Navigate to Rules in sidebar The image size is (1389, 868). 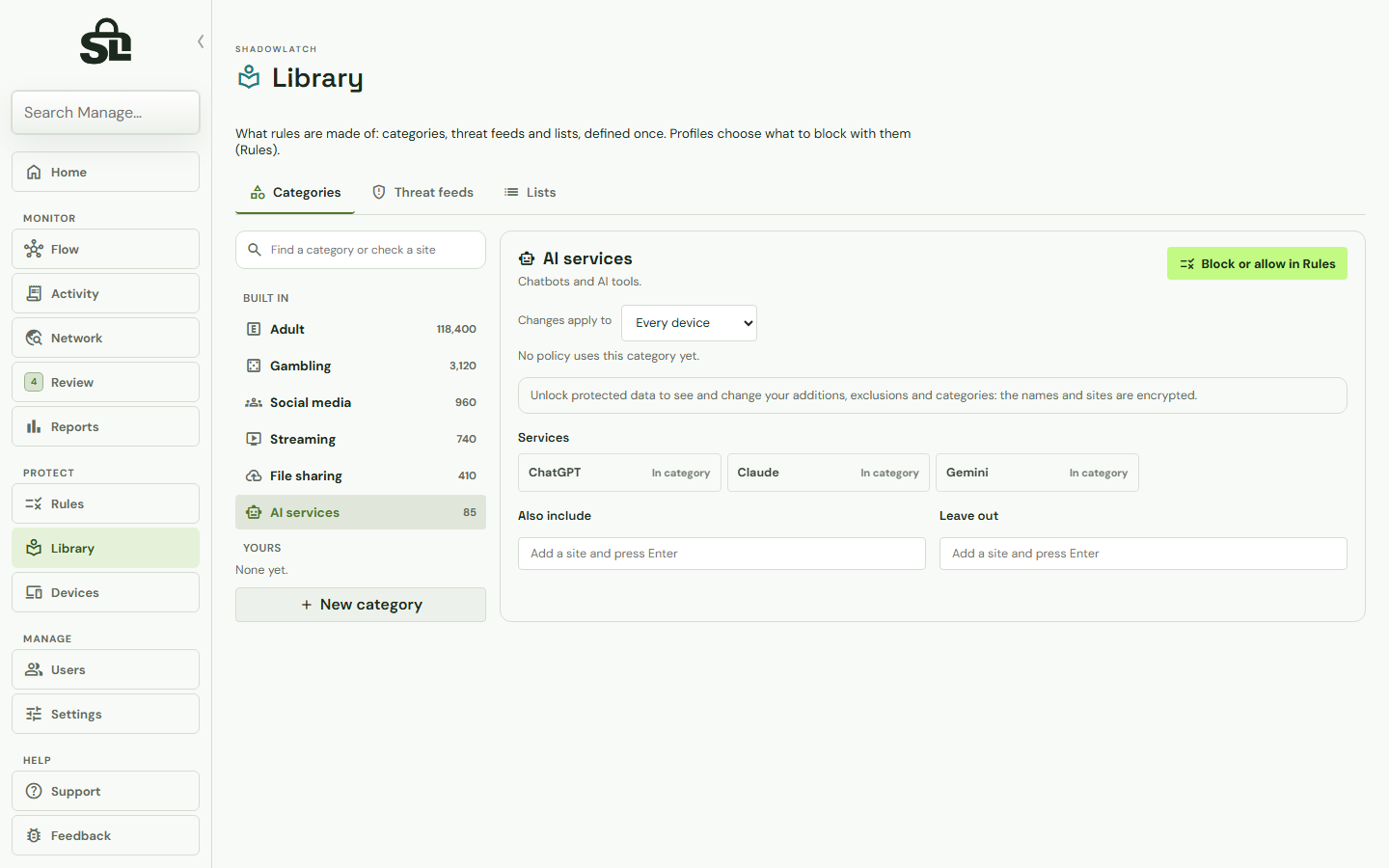click(x=105, y=503)
